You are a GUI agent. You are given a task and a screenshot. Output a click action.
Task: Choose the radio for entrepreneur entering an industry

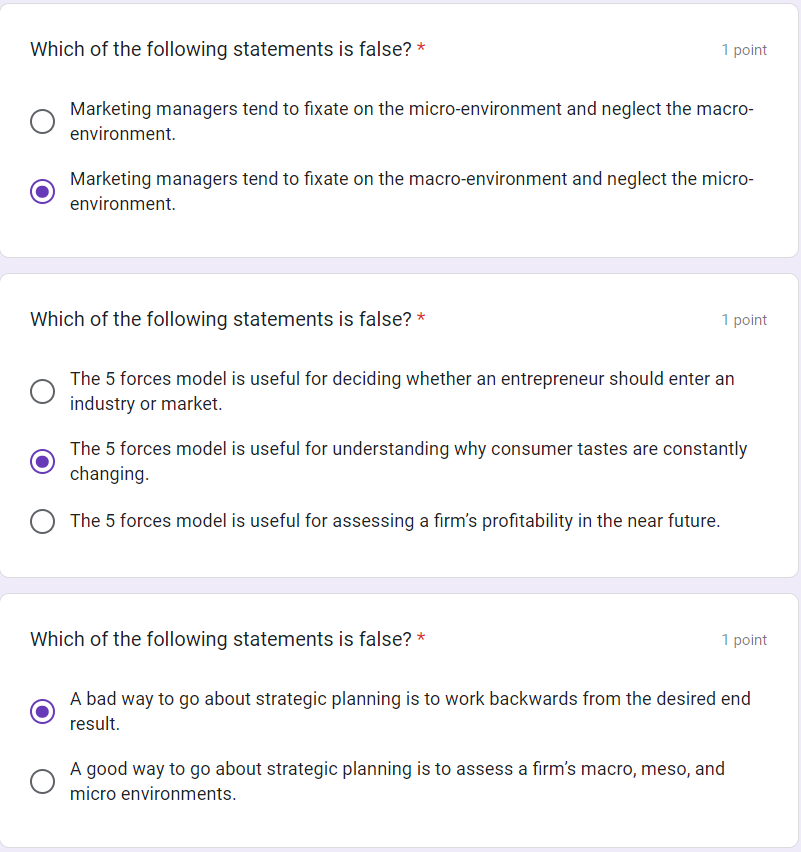(x=42, y=391)
